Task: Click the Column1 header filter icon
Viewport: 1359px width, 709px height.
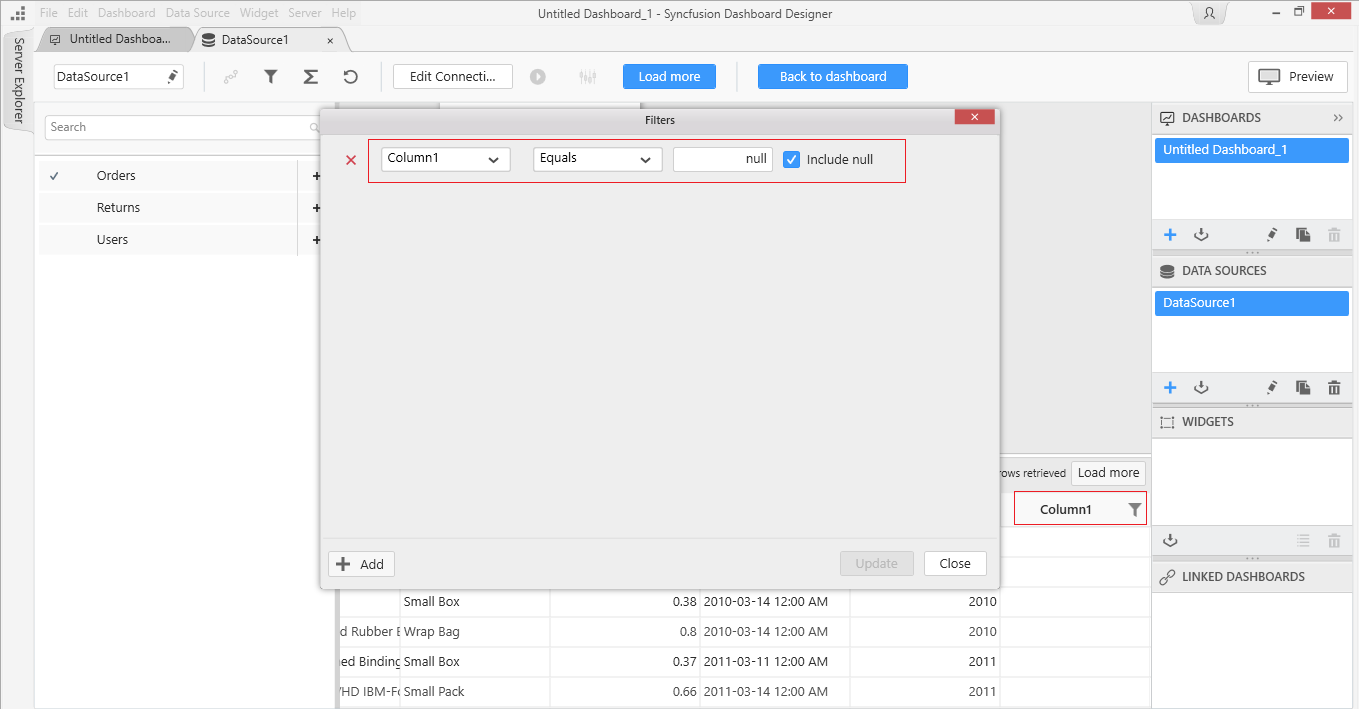Action: [x=1134, y=510]
